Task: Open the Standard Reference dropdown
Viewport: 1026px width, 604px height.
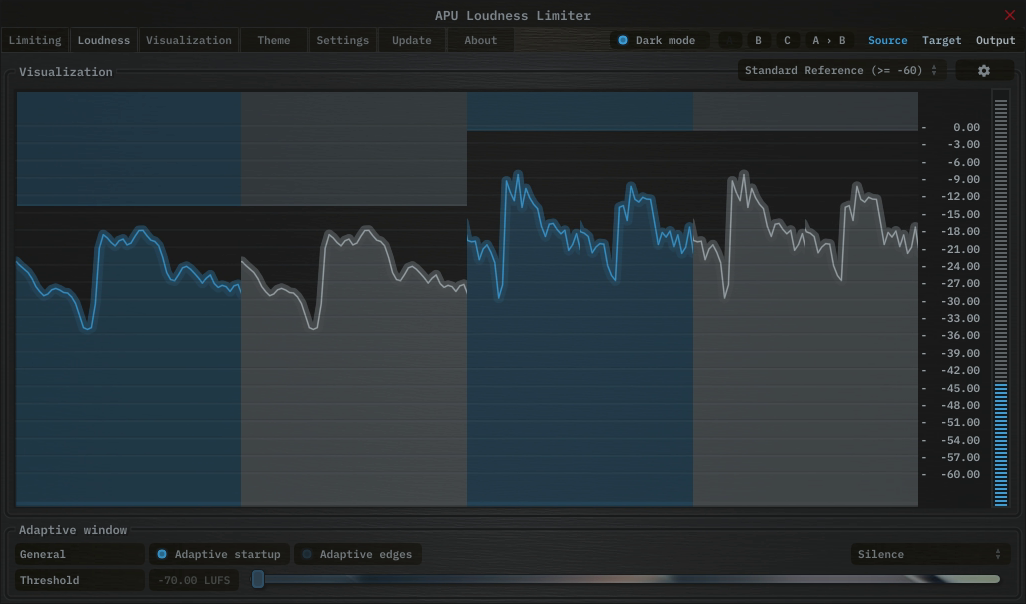Action: [x=841, y=71]
